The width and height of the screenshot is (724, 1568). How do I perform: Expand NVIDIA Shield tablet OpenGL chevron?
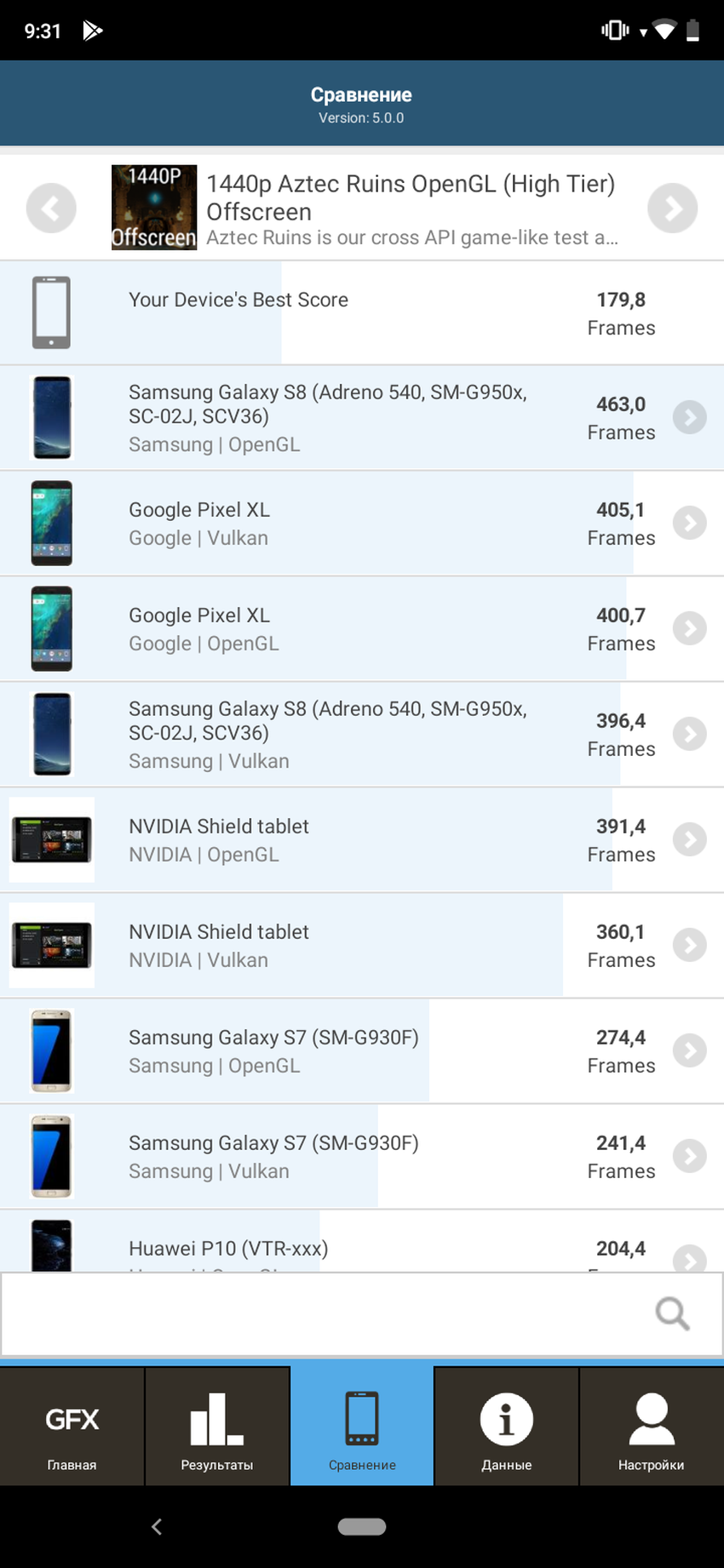689,839
